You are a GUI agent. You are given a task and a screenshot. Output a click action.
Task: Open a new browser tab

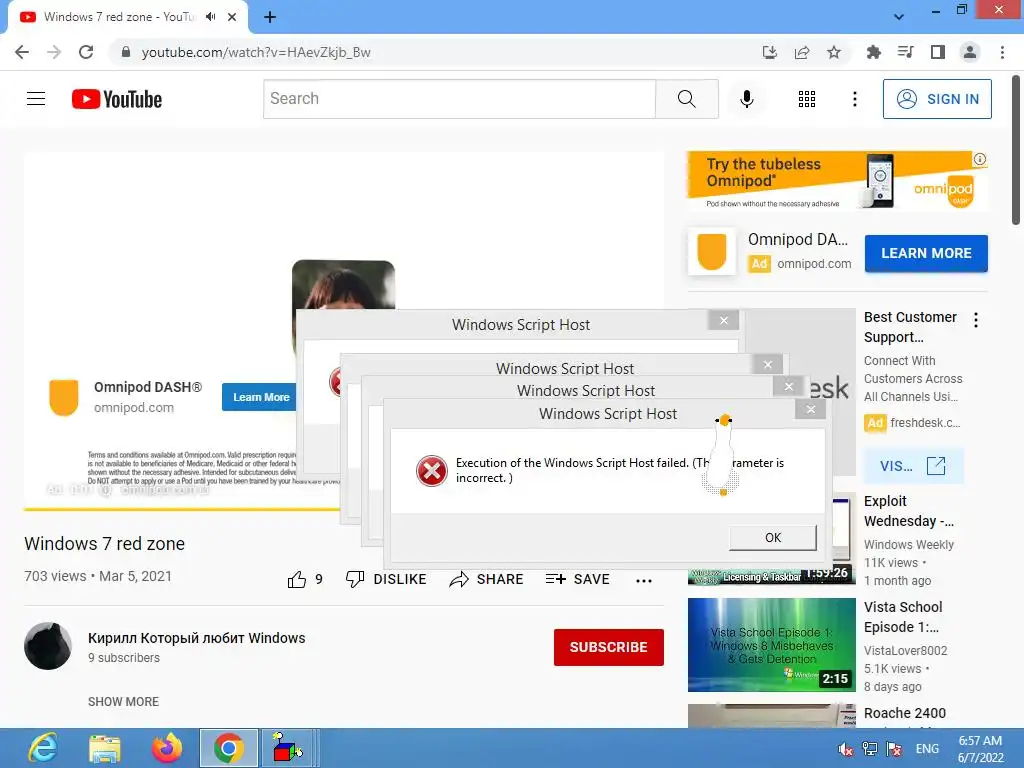pos(270,17)
